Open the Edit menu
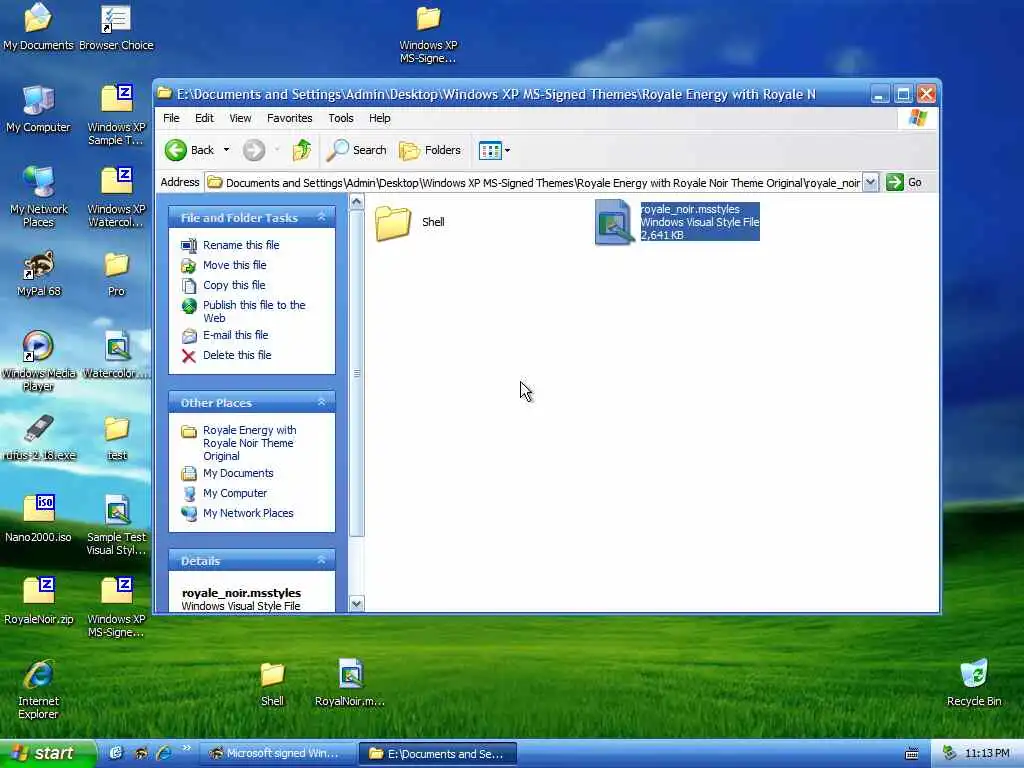The height and width of the screenshot is (768, 1024). click(x=204, y=118)
